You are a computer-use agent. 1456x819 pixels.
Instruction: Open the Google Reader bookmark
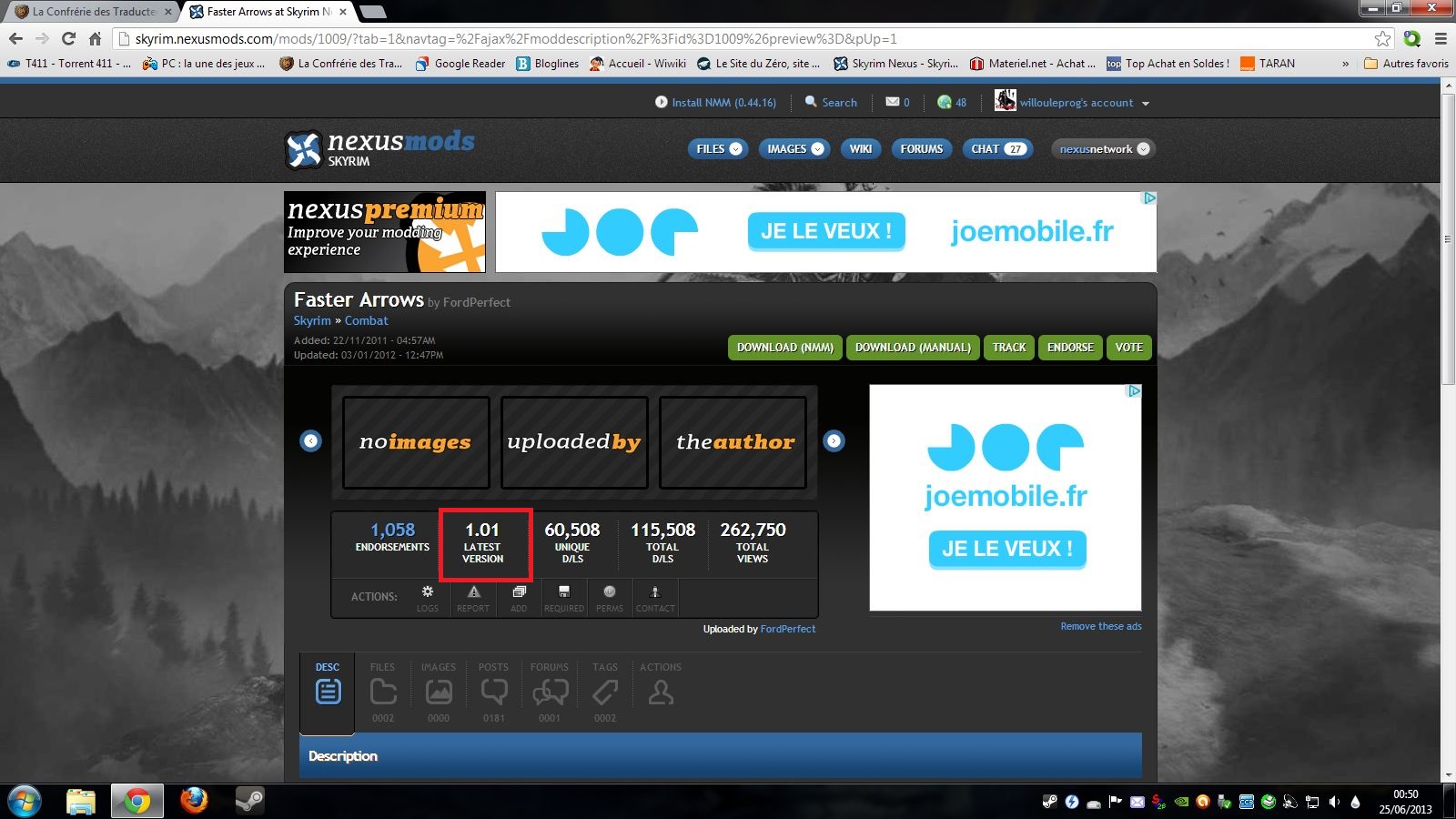[x=460, y=64]
